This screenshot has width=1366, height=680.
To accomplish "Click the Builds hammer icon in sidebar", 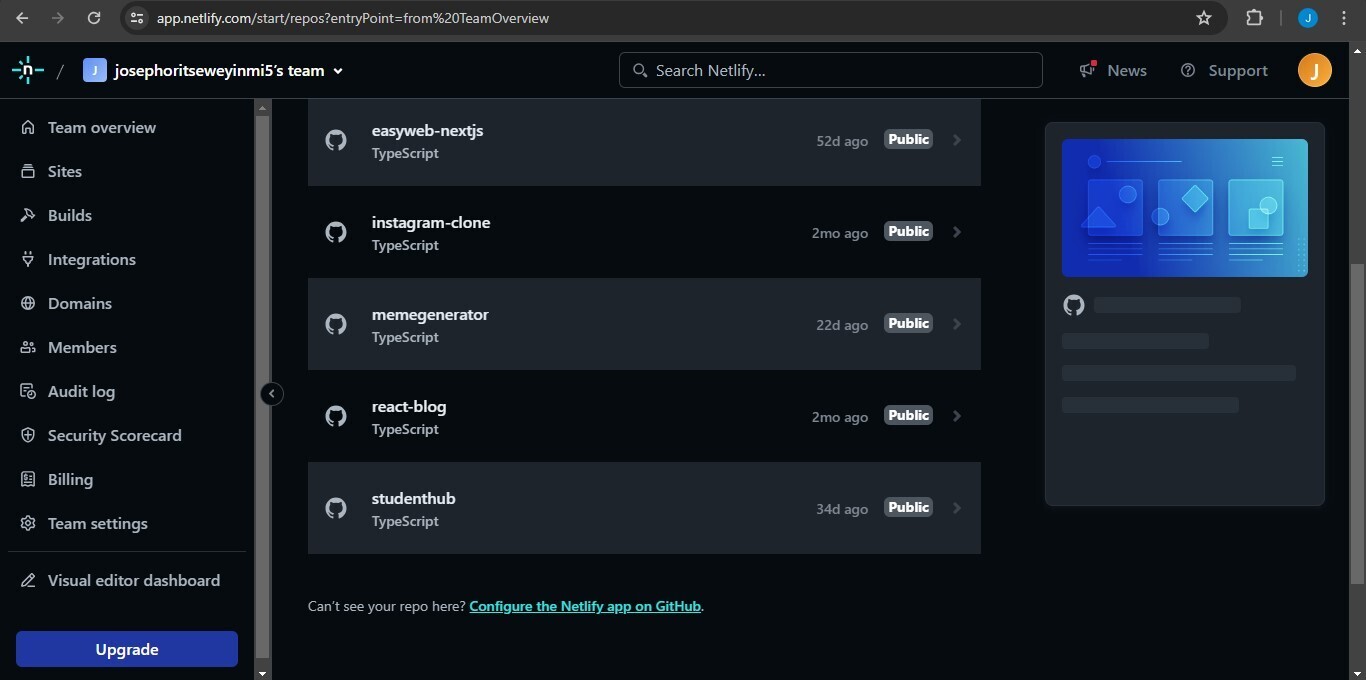I will click(x=28, y=215).
